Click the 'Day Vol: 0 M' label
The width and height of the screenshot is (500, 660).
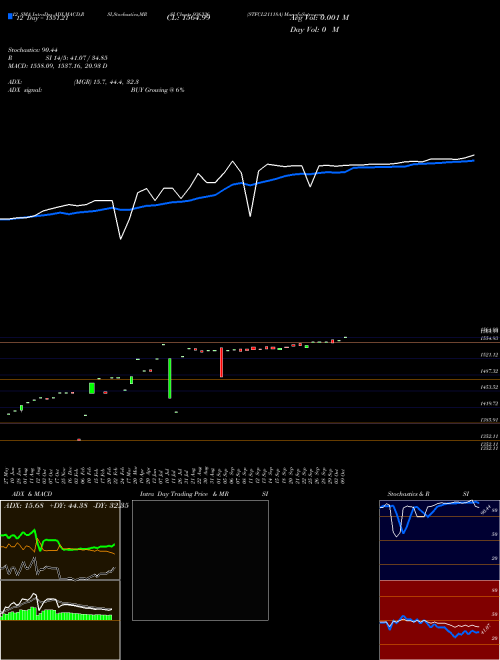pyautogui.click(x=314, y=30)
